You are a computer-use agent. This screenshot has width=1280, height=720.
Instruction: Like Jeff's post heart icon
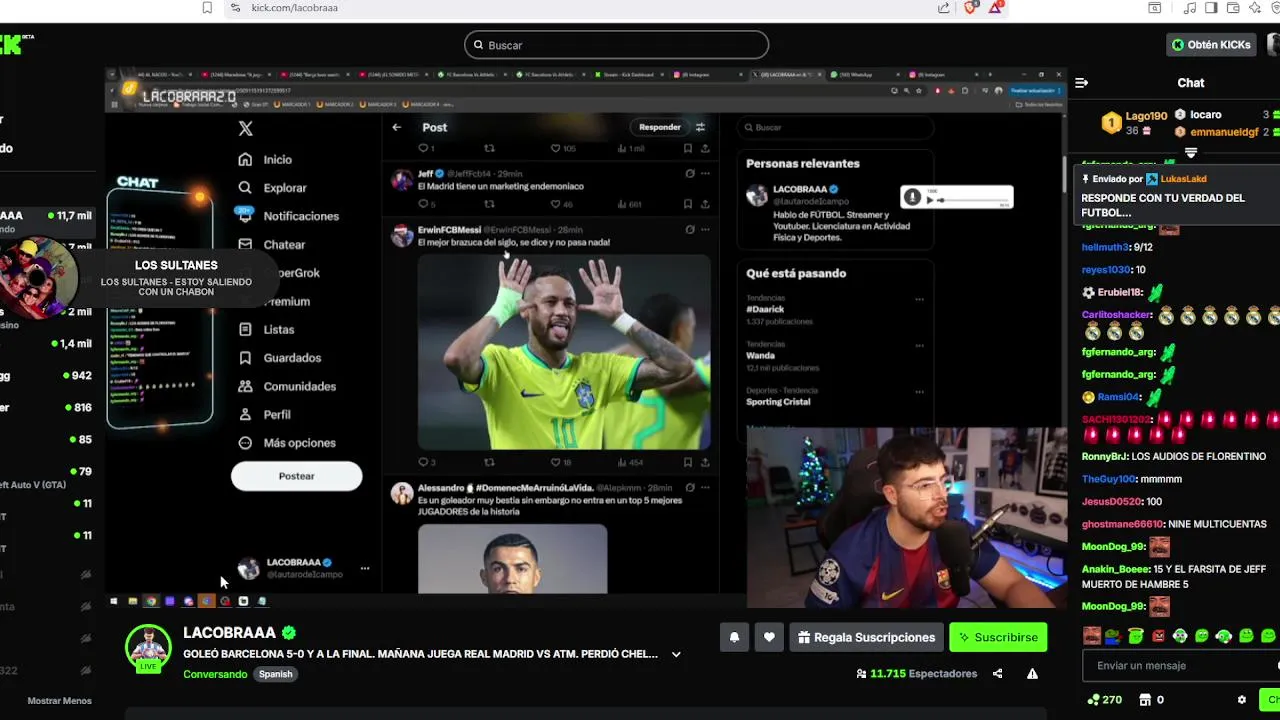(x=555, y=204)
